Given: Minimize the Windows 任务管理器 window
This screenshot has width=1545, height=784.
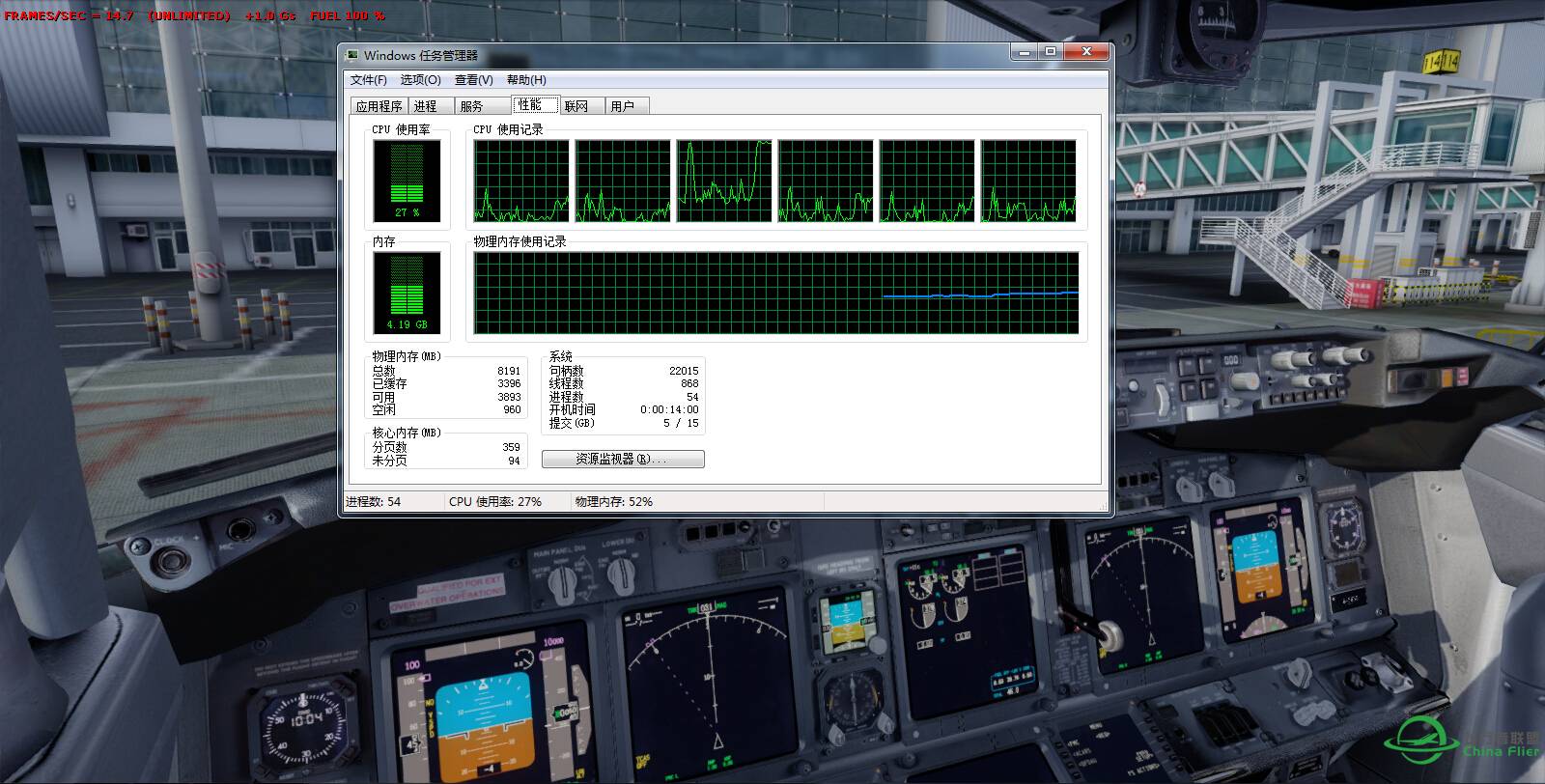Looking at the screenshot, I should [x=1024, y=52].
